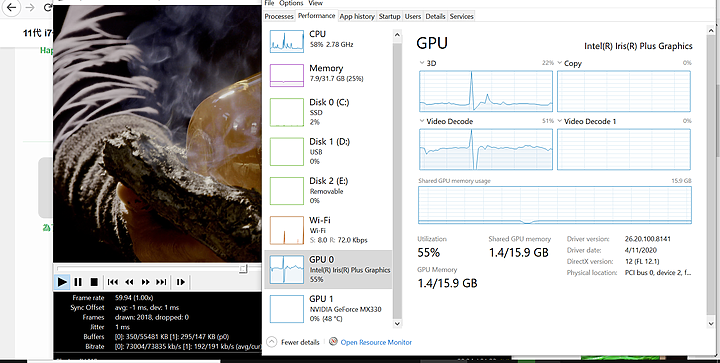Click the Video Decode 1 graph
720x363 pixels.
click(x=624, y=150)
